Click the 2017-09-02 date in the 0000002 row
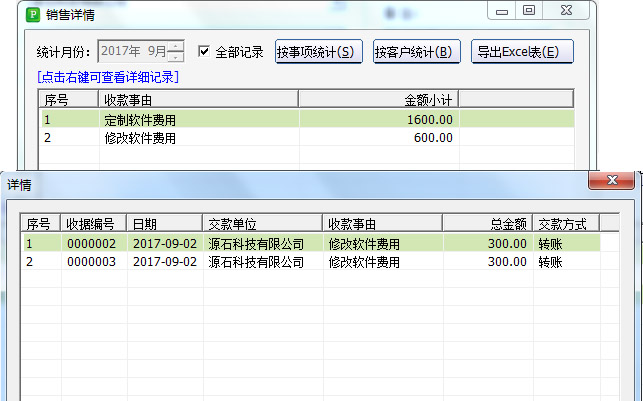The image size is (643, 401). pos(165,244)
